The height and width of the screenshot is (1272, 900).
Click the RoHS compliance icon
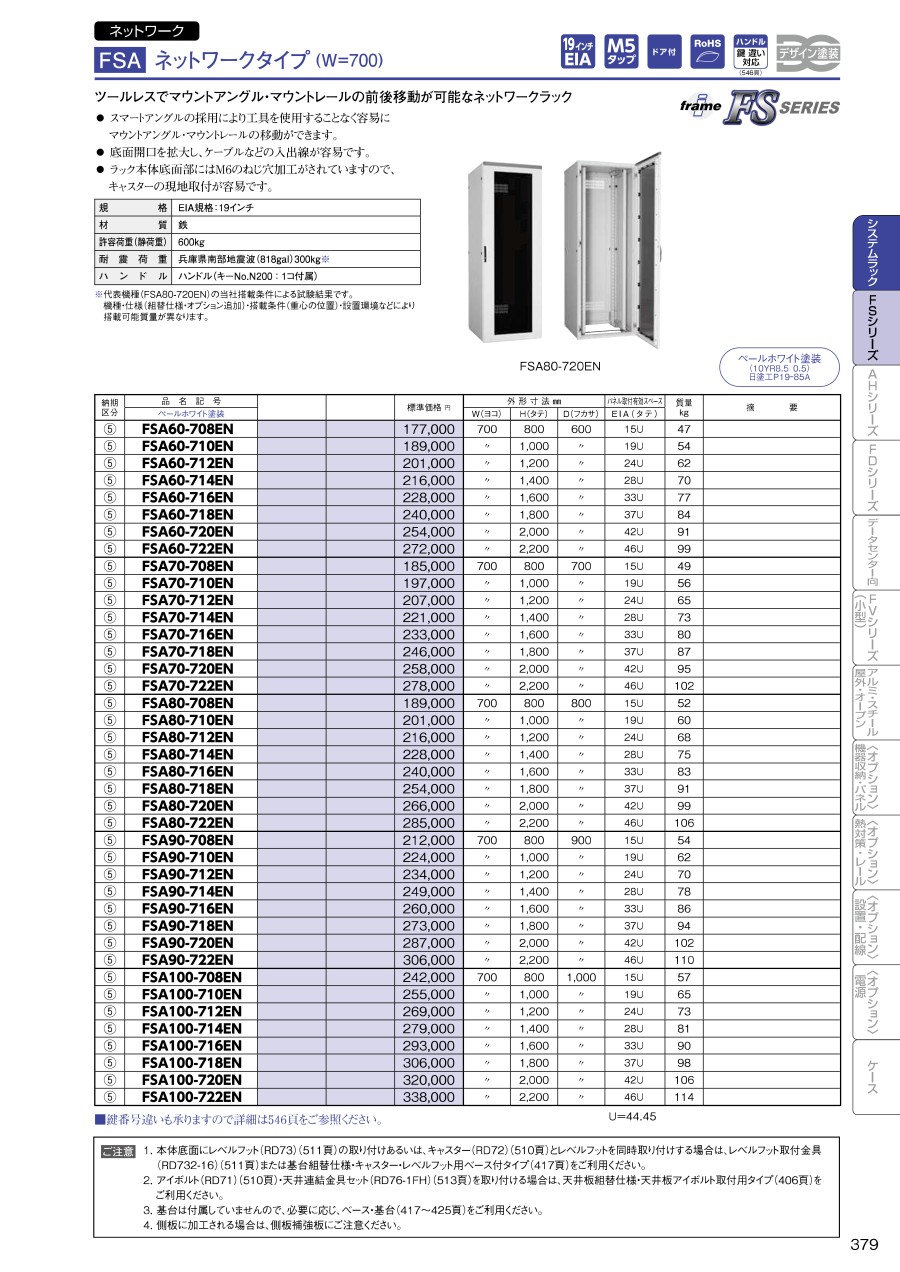[x=707, y=50]
